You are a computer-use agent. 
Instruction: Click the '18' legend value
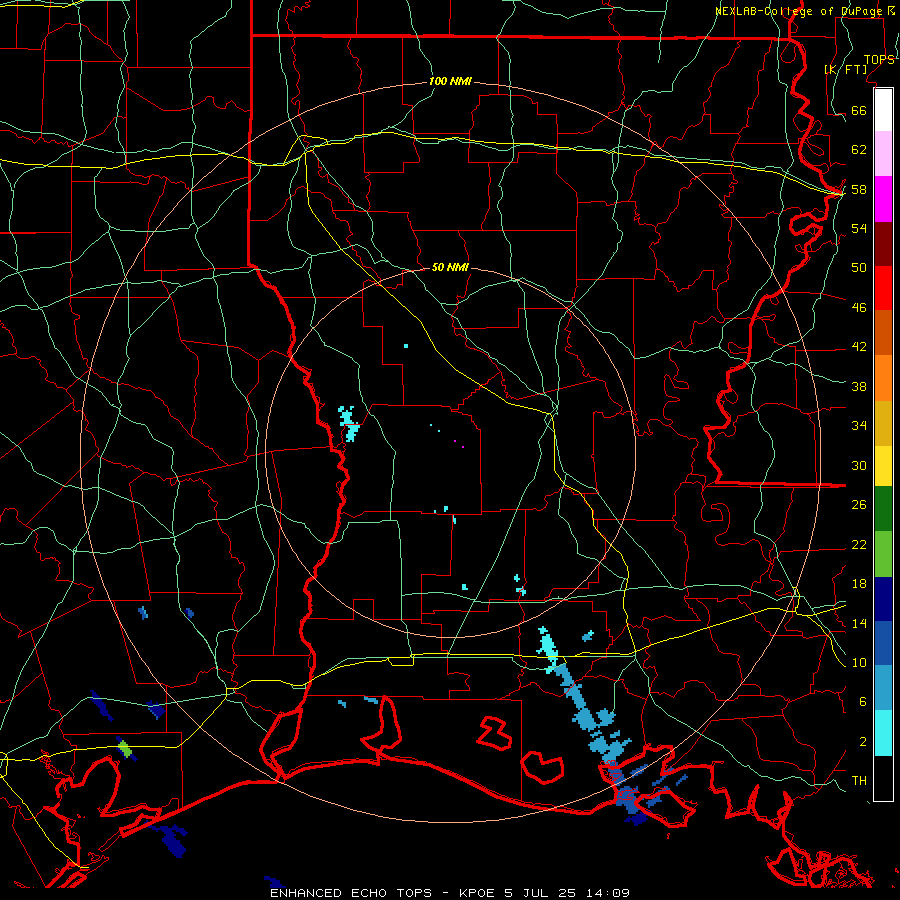tap(859, 584)
